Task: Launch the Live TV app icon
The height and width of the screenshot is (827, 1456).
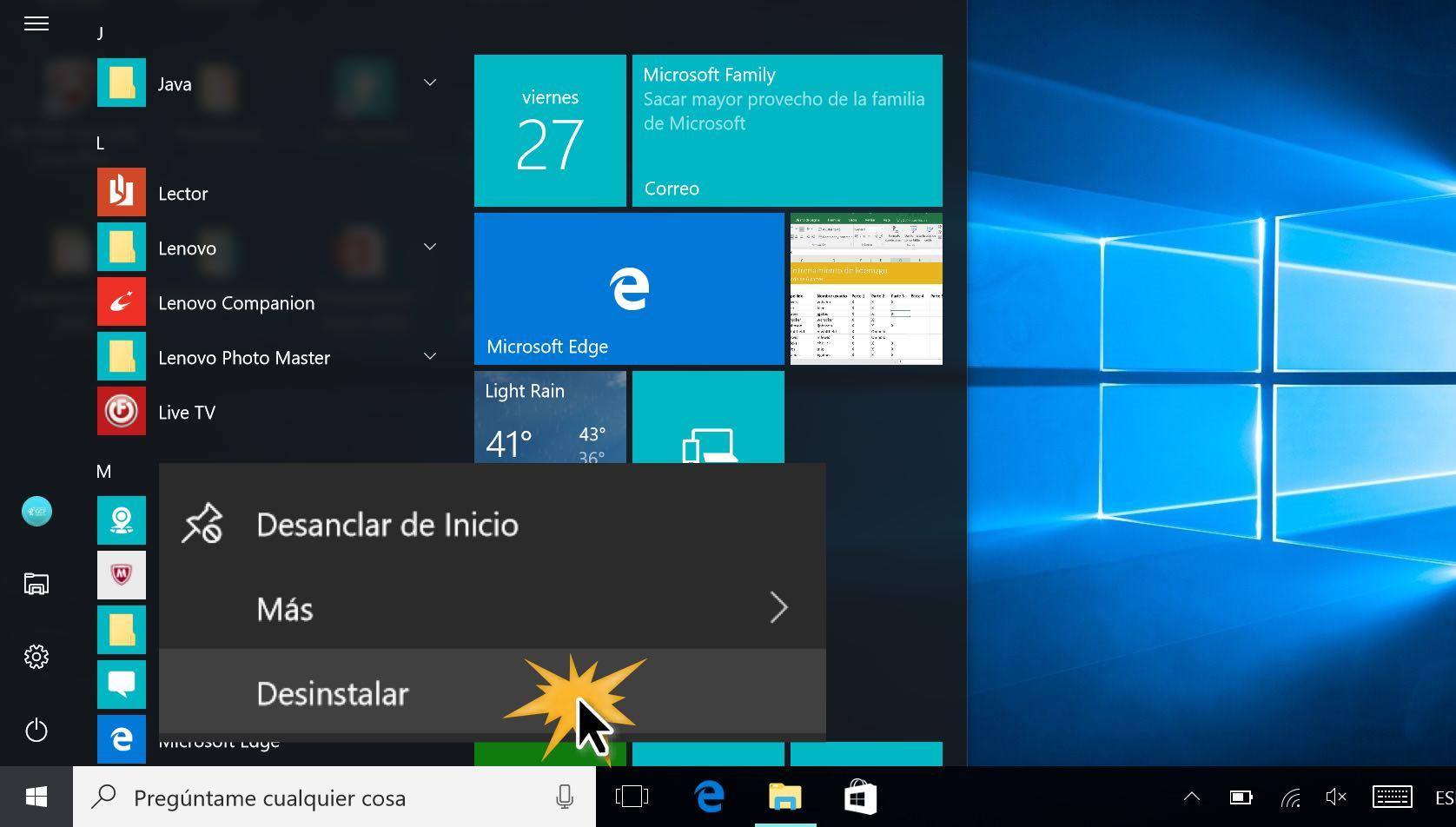Action: point(122,412)
